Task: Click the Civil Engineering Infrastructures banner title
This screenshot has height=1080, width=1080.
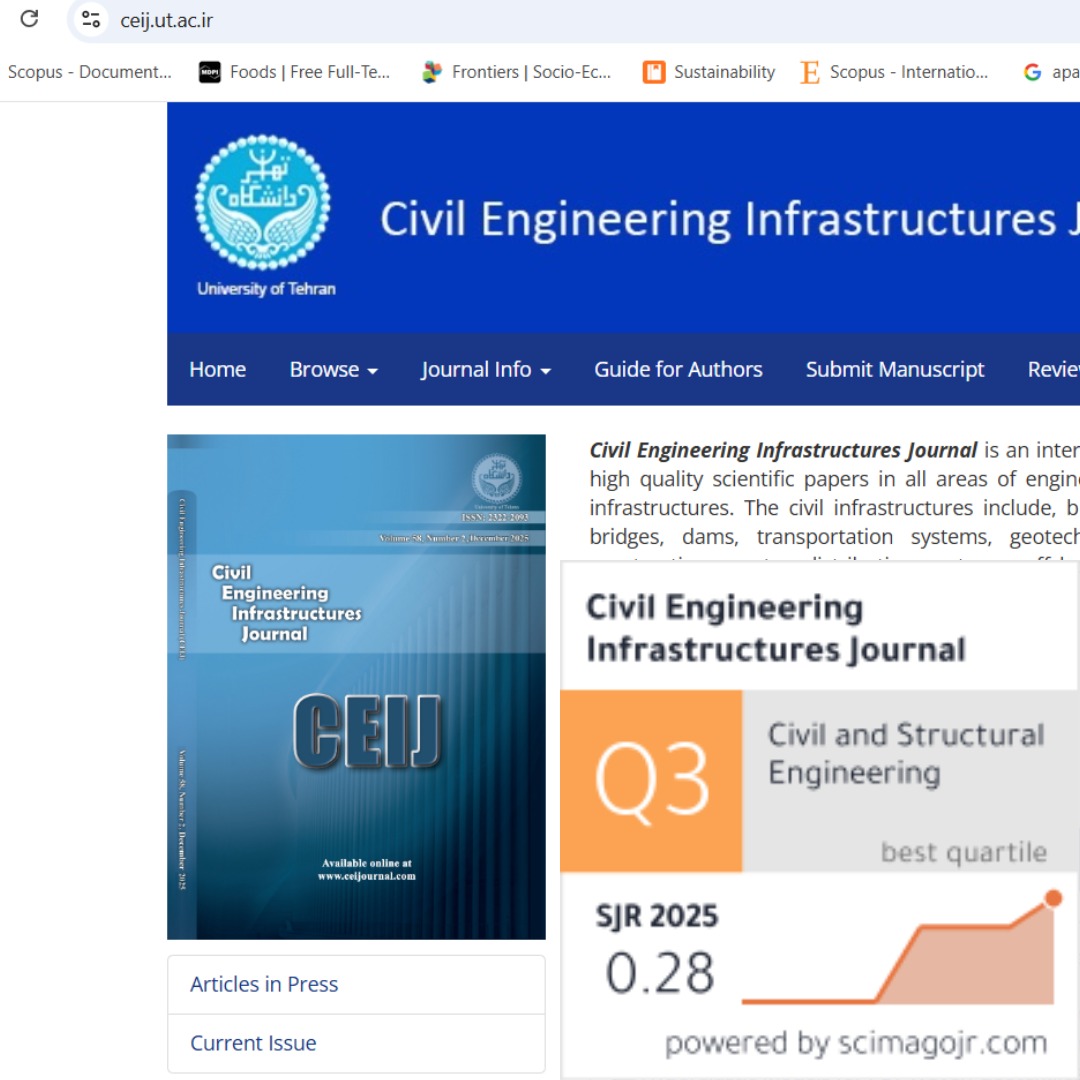Action: click(729, 220)
